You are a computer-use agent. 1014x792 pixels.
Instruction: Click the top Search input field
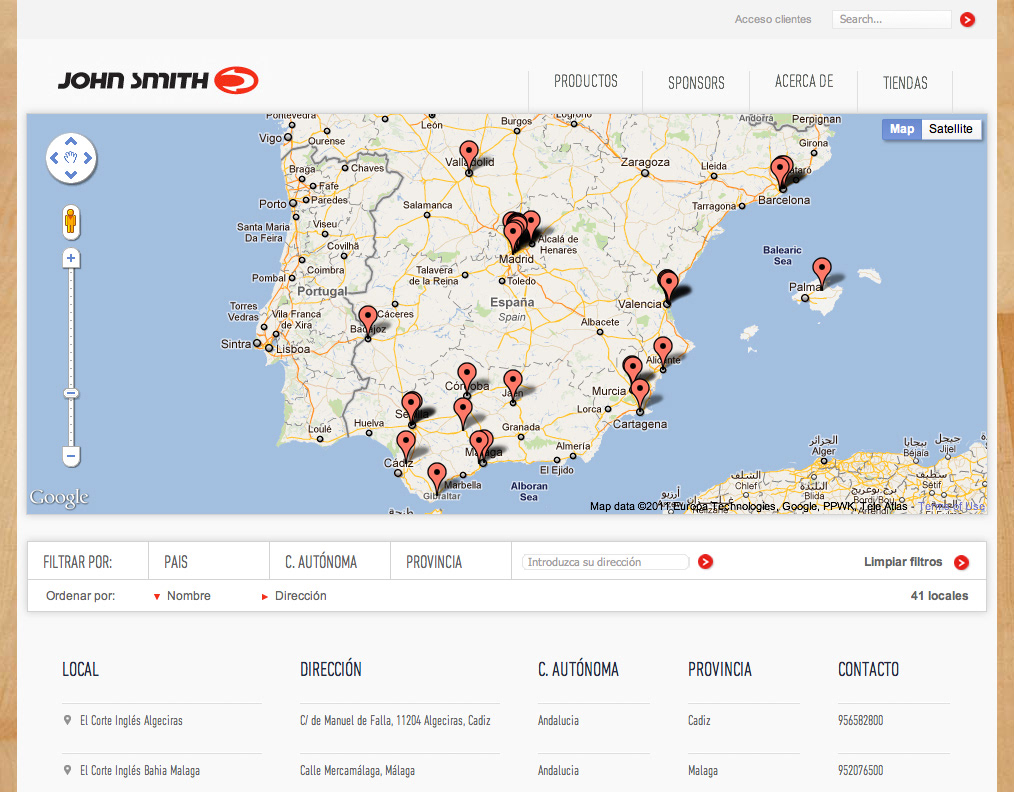(891, 19)
